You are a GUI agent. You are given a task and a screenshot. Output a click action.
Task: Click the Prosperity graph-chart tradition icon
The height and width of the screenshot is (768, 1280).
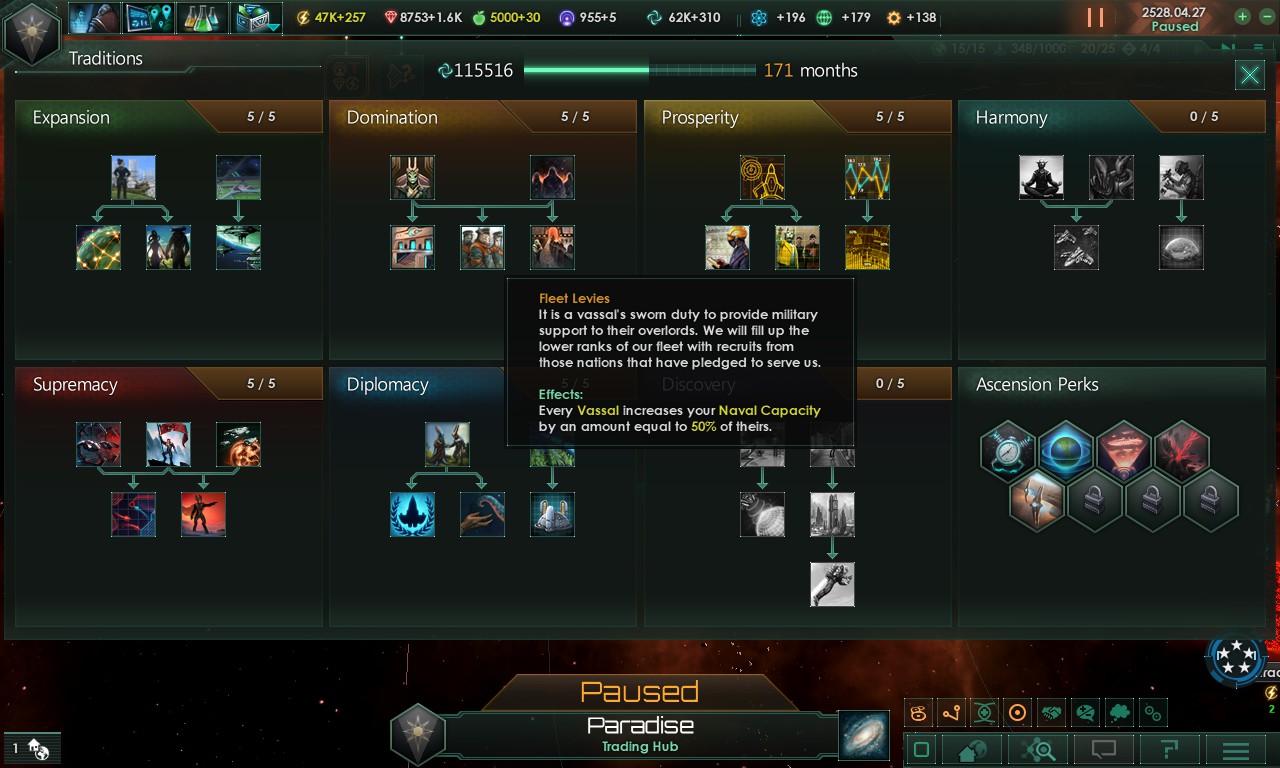867,177
